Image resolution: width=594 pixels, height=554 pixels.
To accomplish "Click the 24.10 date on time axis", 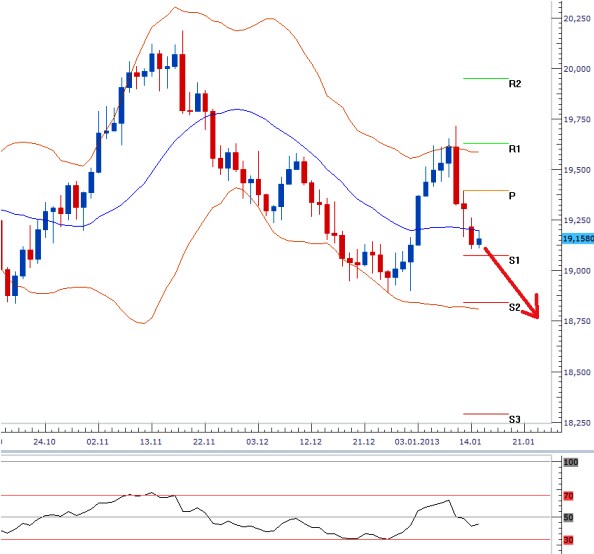I will [44, 442].
